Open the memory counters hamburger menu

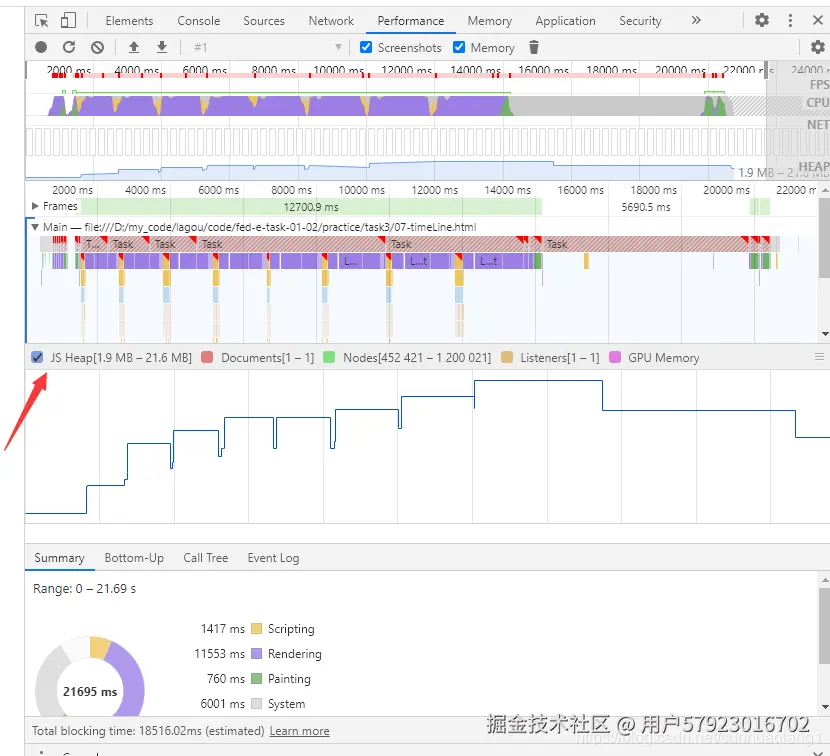point(819,357)
